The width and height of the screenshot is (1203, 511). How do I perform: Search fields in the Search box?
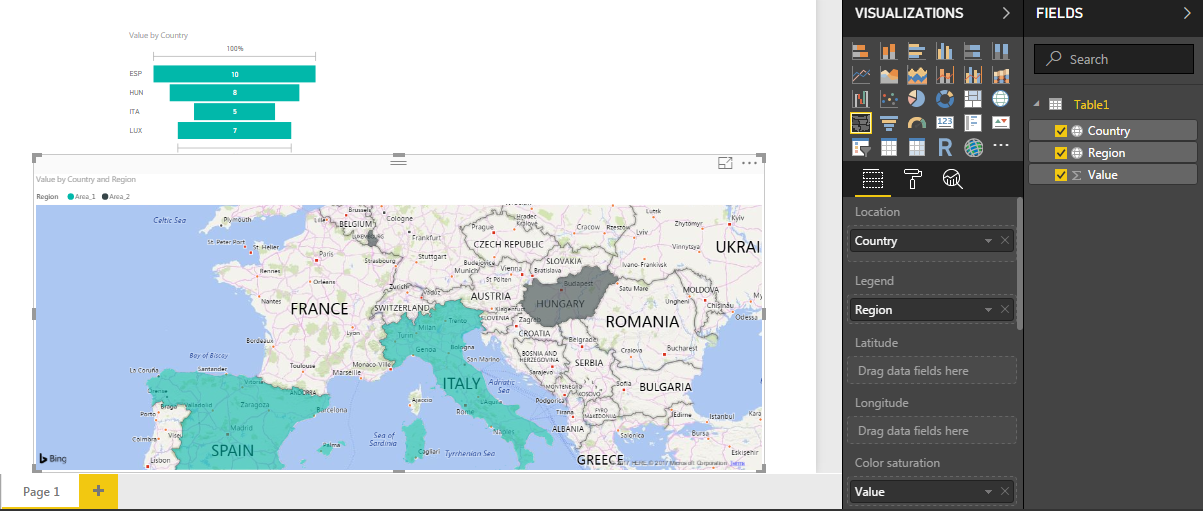(1114, 59)
